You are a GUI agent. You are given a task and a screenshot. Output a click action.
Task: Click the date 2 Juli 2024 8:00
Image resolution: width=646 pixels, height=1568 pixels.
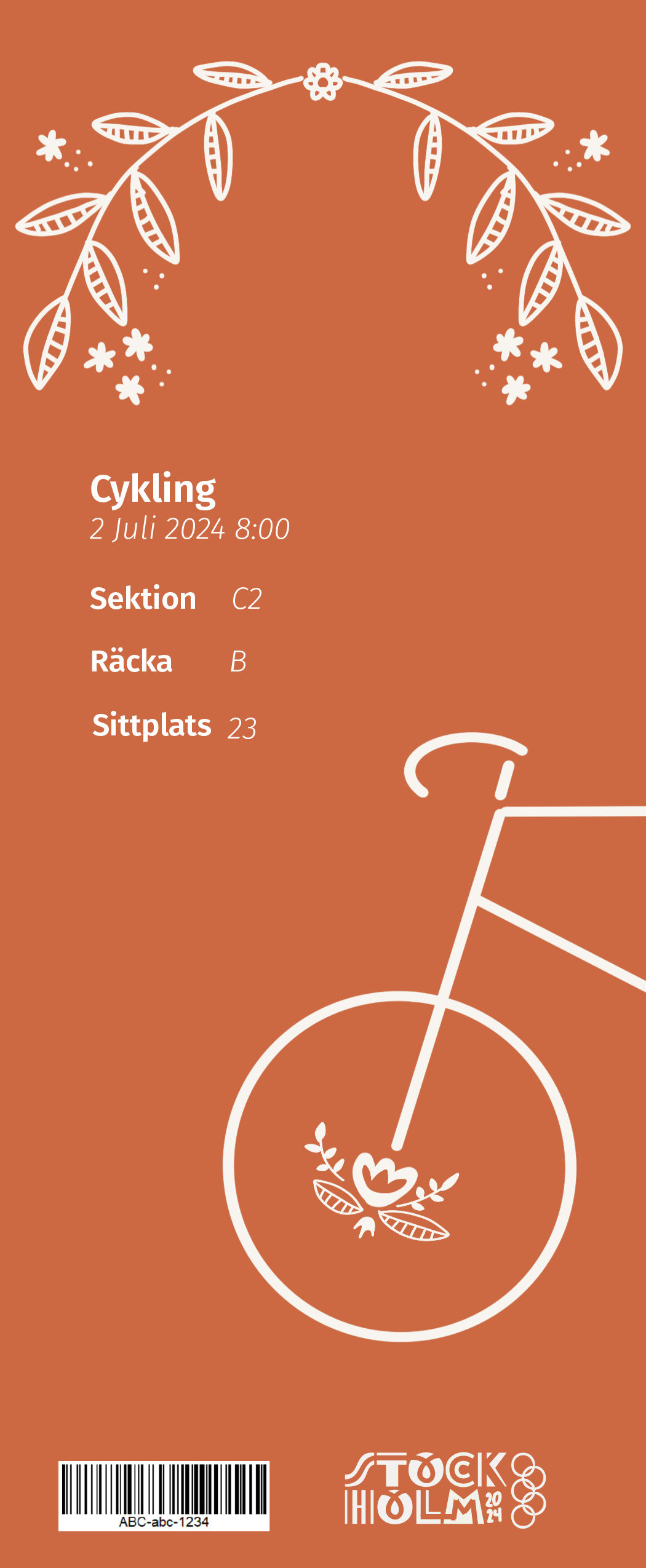[189, 529]
